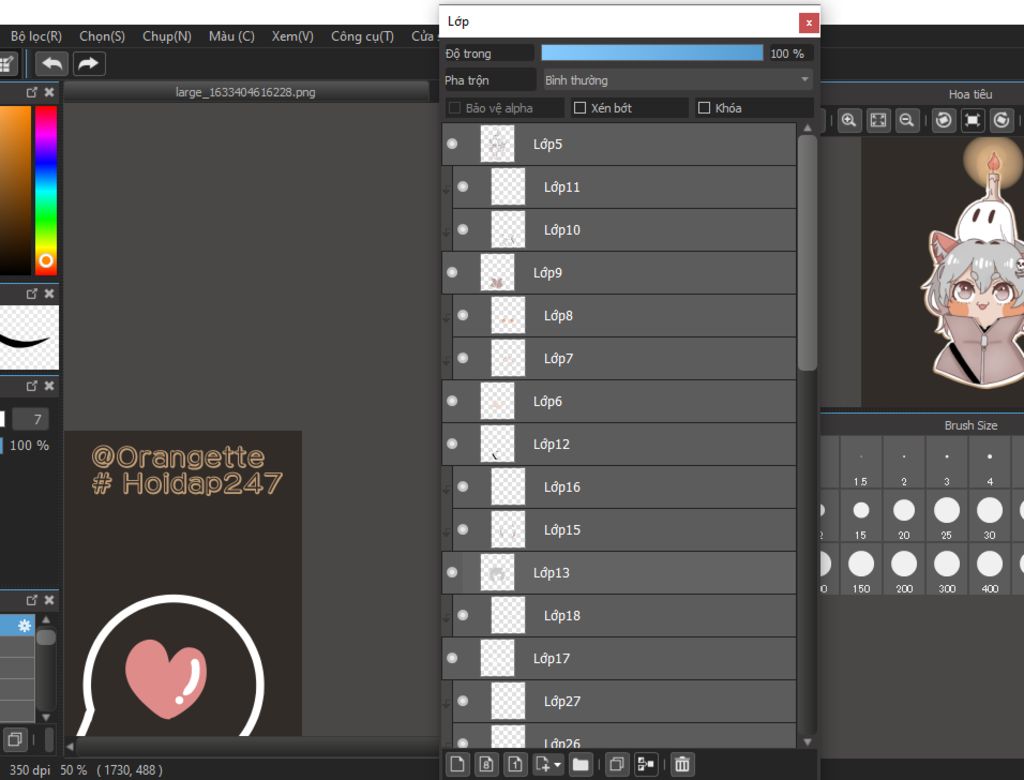Check the Khóa lock checkbox
This screenshot has height=780, width=1024.
point(703,108)
